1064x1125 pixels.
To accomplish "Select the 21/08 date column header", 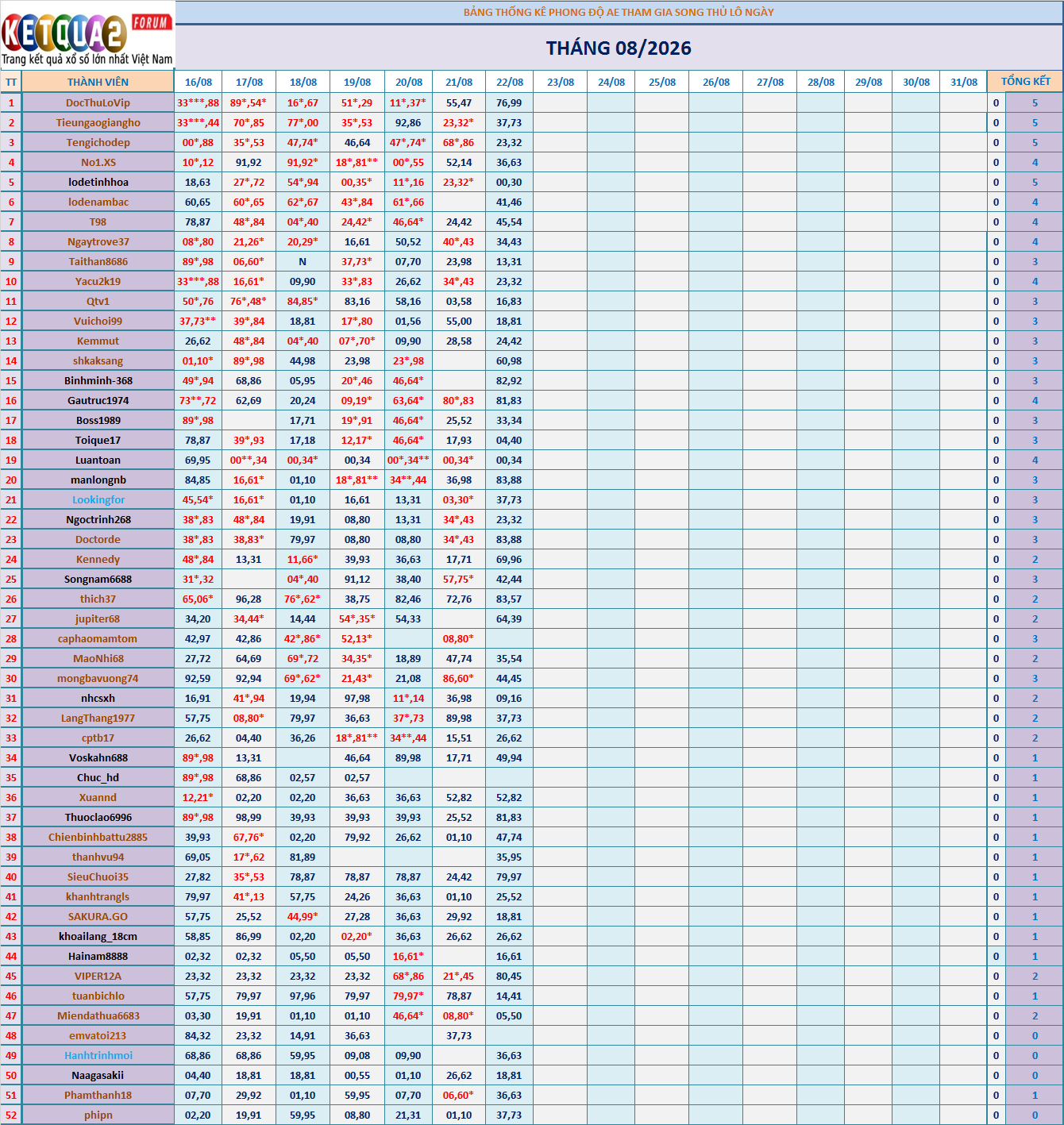I will point(459,82).
